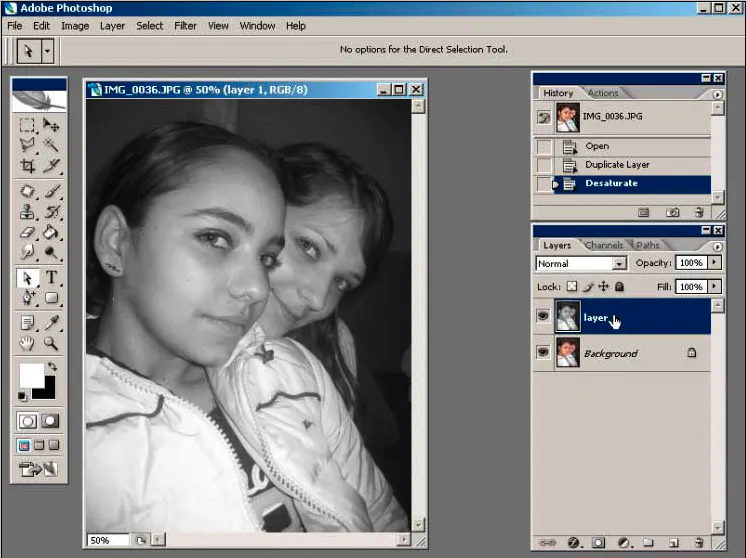Switch to the Actions tab

[x=603, y=93]
